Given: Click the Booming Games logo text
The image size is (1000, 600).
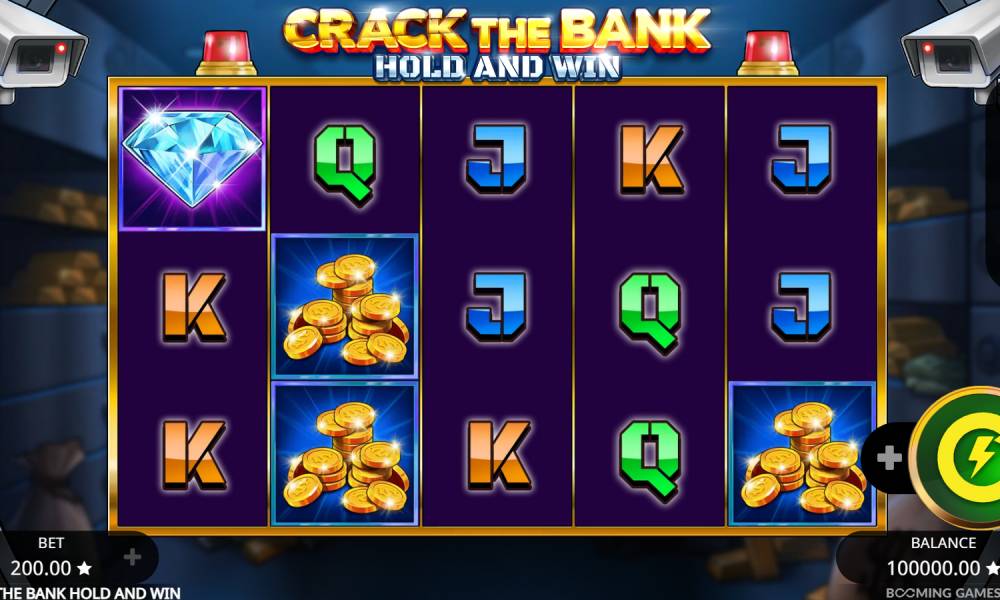Looking at the screenshot, I should pyautogui.click(x=943, y=593).
